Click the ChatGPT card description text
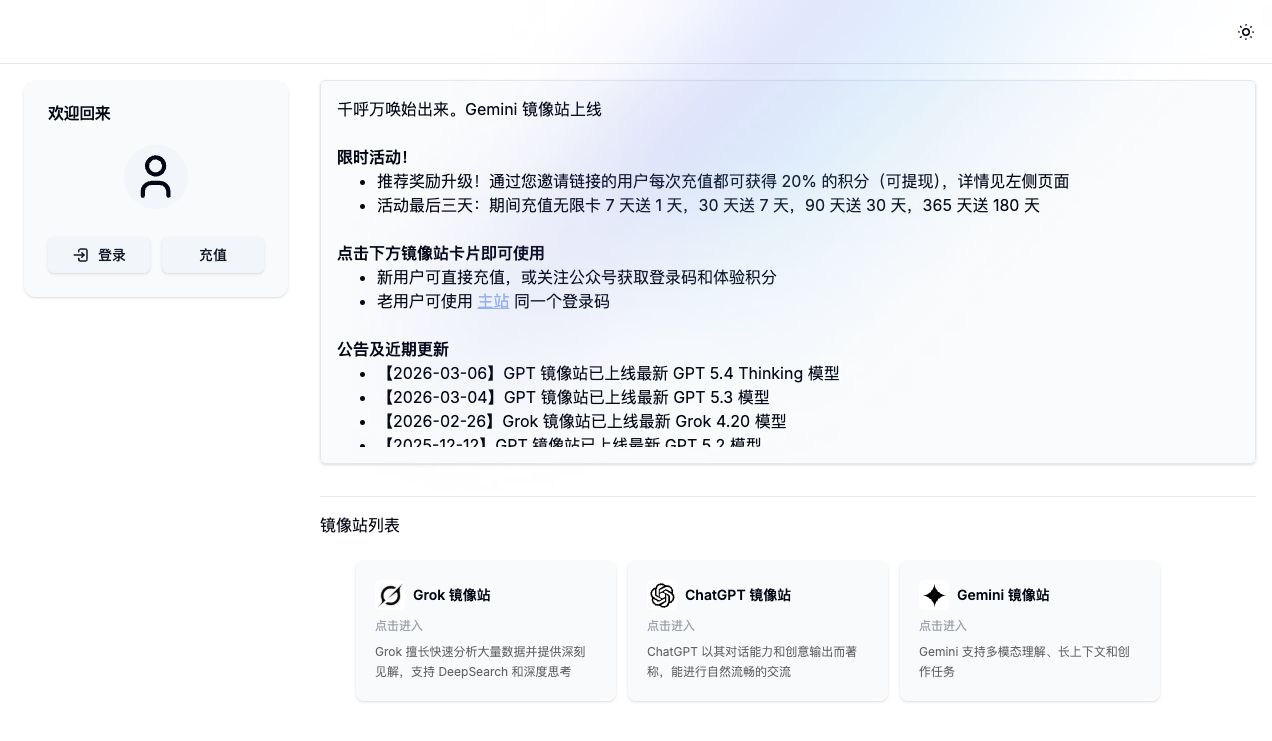The image size is (1272, 741). pyautogui.click(x=752, y=661)
